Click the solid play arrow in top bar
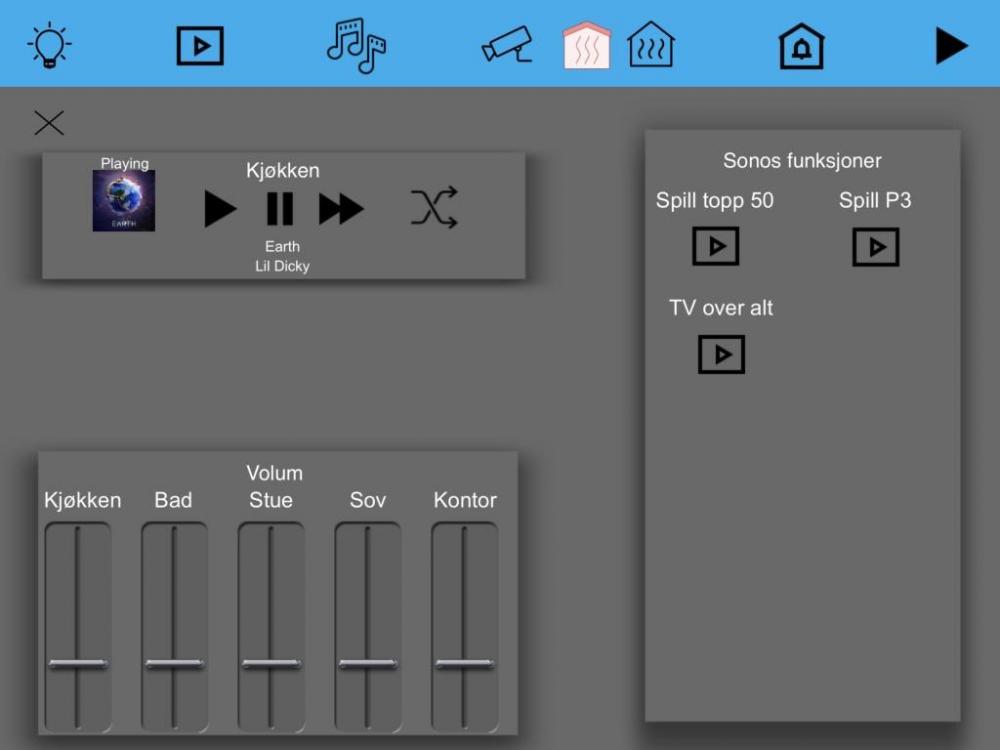Image resolution: width=1000 pixels, height=750 pixels. point(951,46)
